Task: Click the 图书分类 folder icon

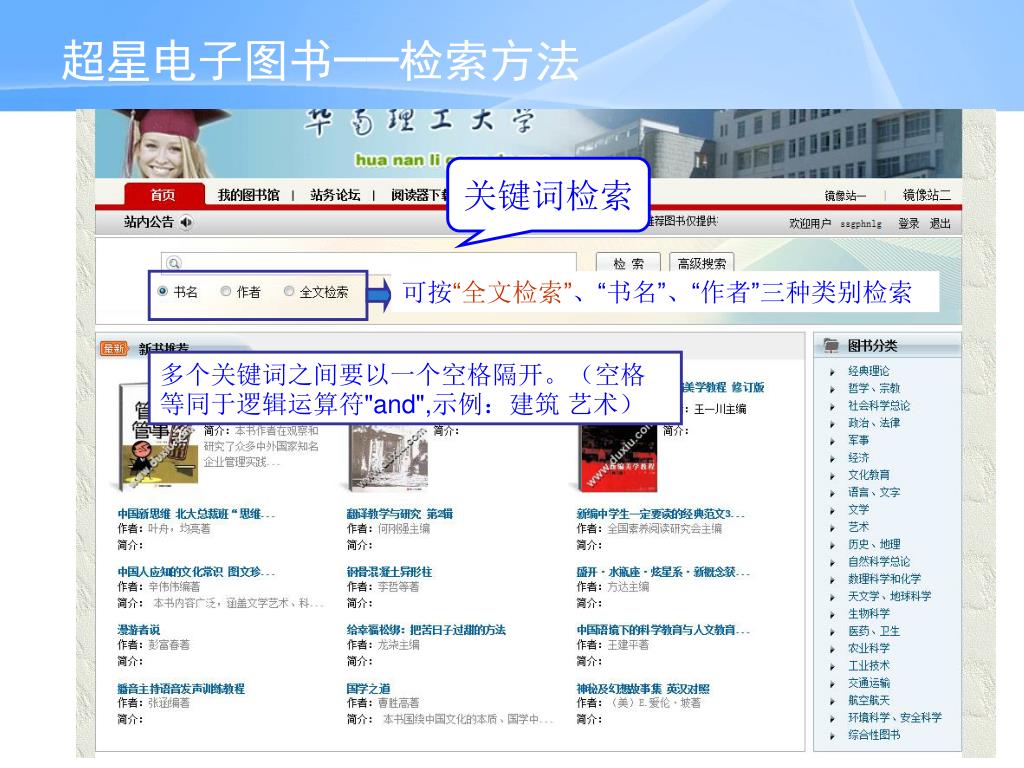Action: (x=831, y=345)
